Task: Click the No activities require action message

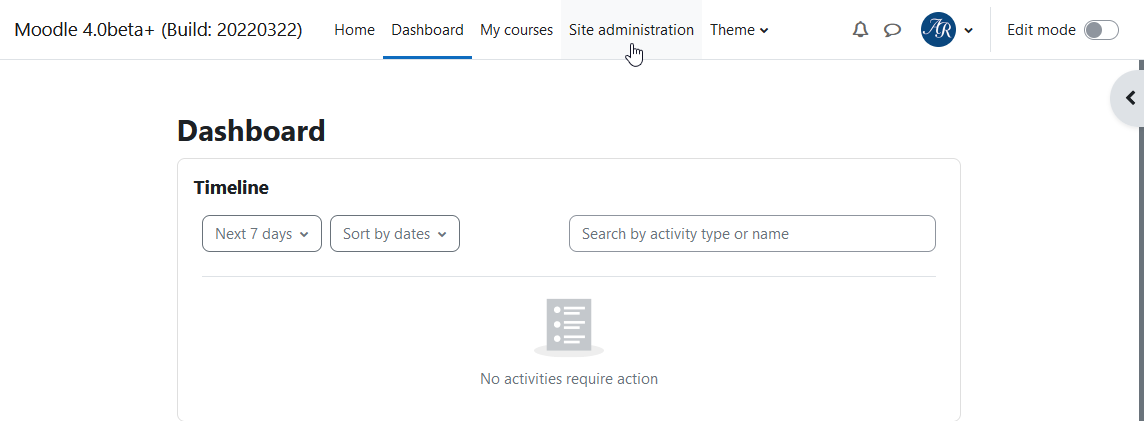Action: click(x=569, y=379)
